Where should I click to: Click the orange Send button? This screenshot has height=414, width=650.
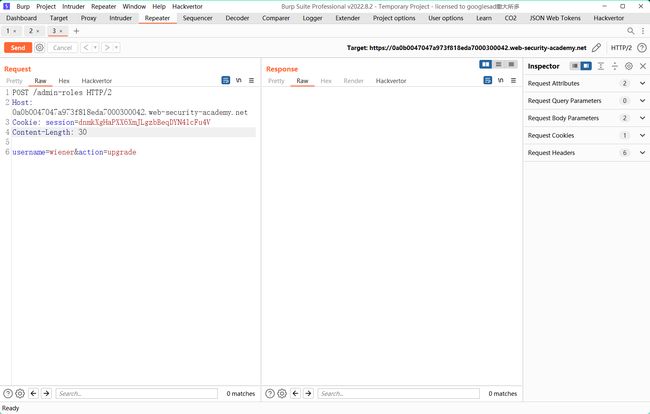(x=18, y=47)
